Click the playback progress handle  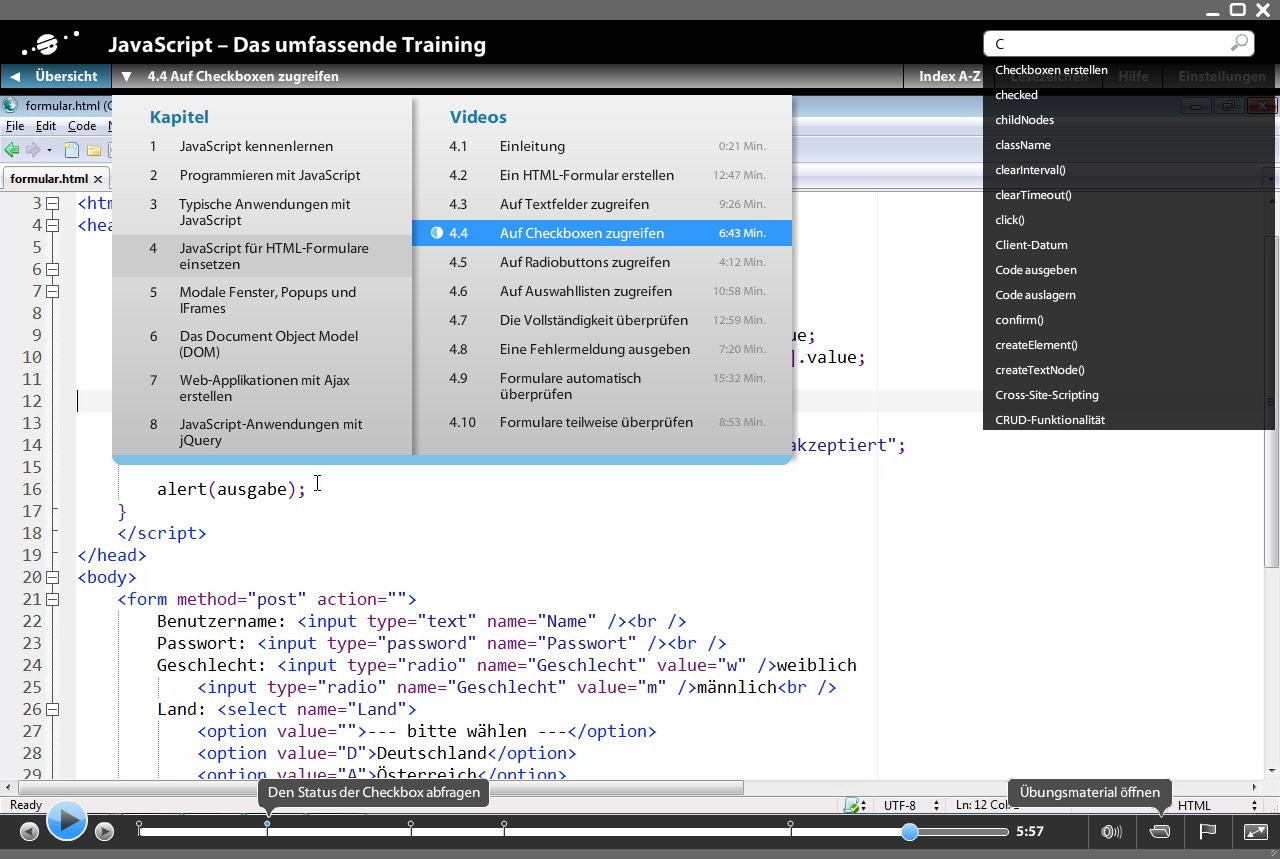[x=908, y=831]
